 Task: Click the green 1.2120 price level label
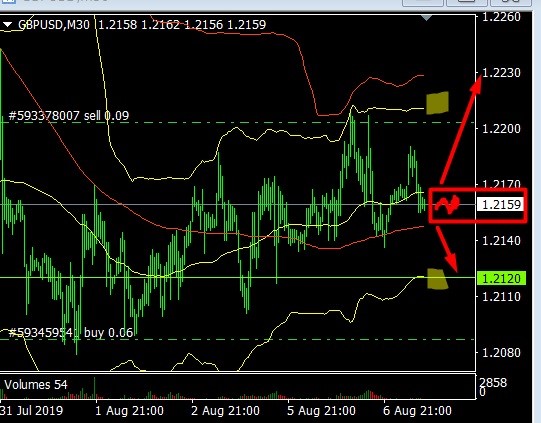(x=501, y=278)
